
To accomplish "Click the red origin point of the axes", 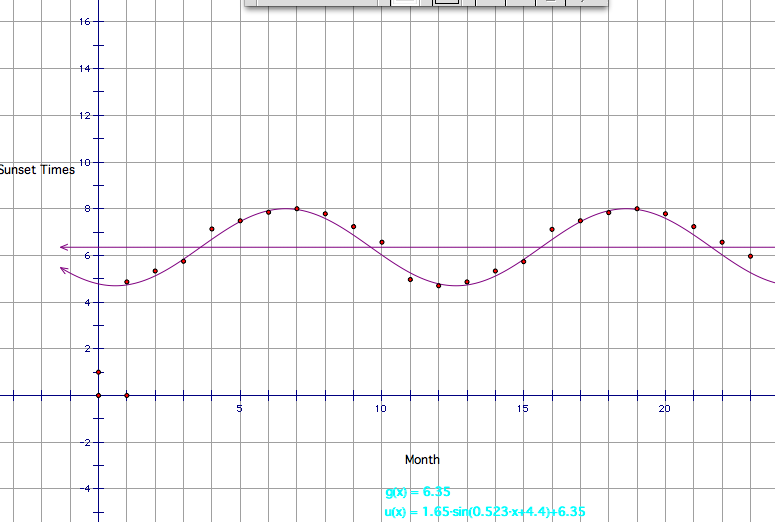I will point(98,395).
